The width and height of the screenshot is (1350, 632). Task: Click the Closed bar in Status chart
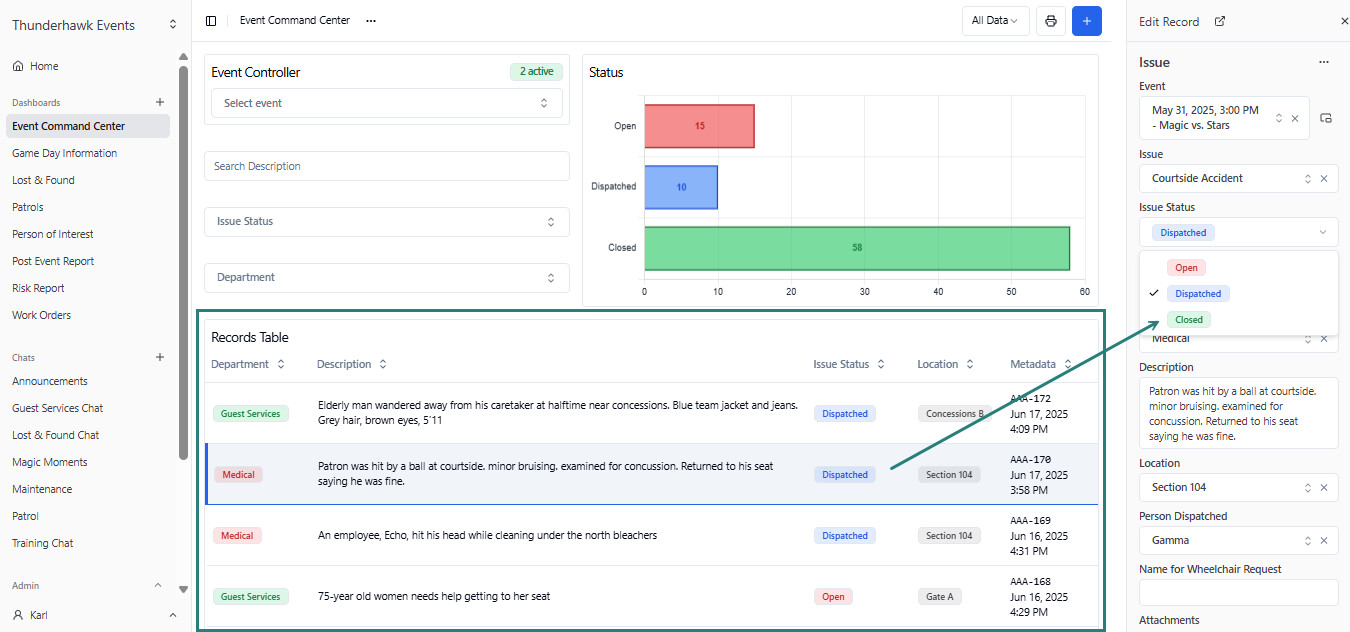[857, 248]
